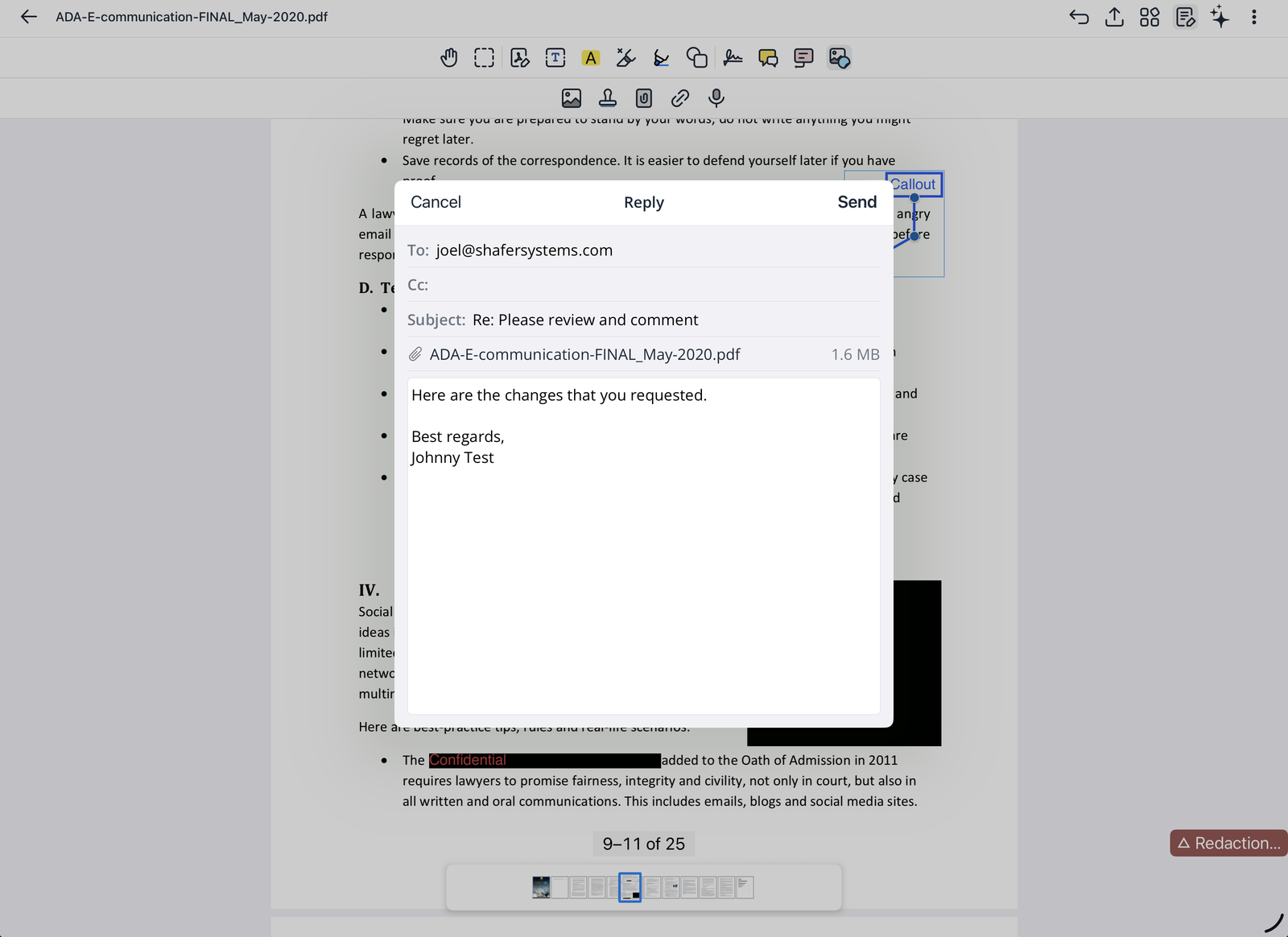Click the 'Reply' dialog title

[x=644, y=202]
